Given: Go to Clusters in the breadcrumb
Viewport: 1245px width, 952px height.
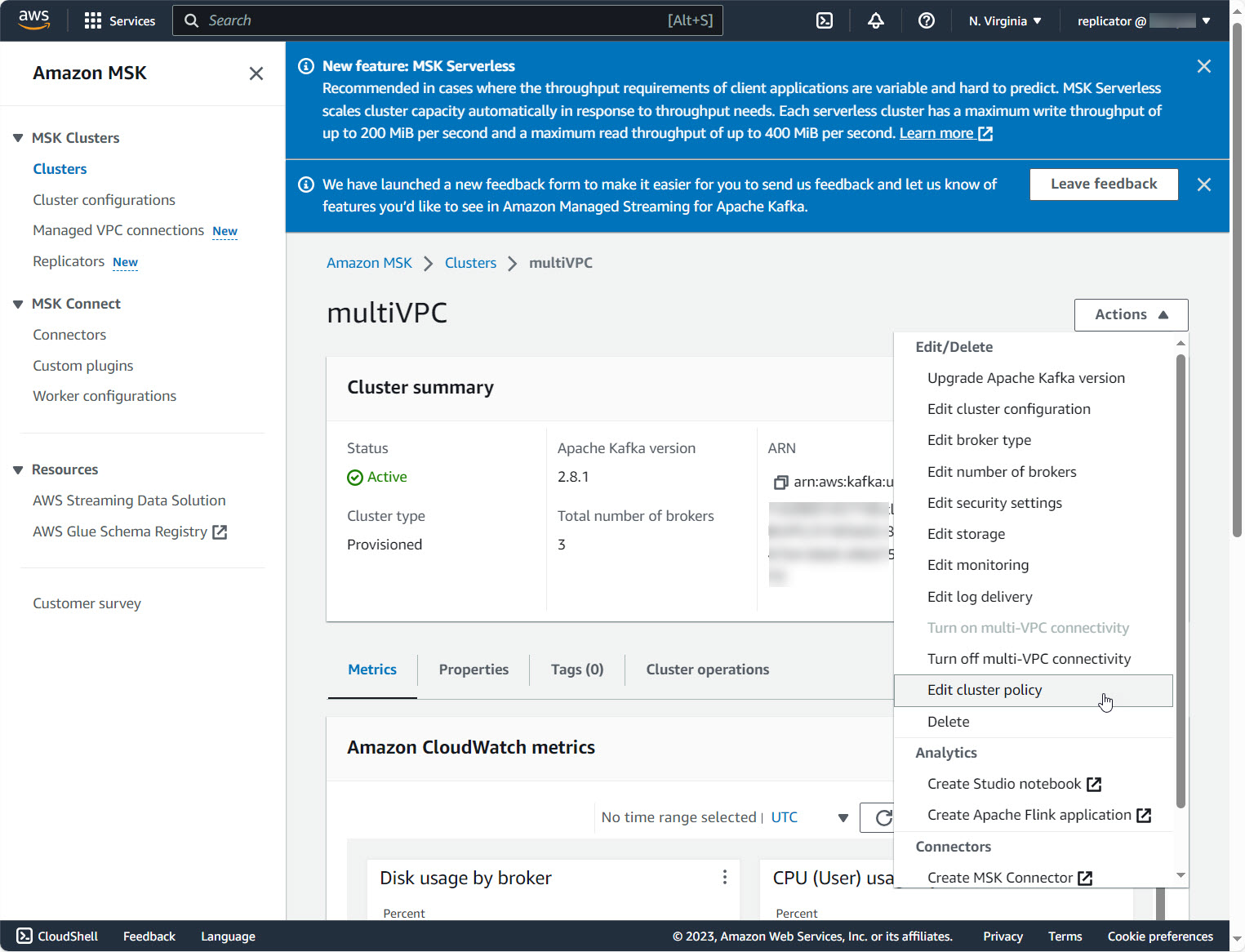Looking at the screenshot, I should pos(470,263).
